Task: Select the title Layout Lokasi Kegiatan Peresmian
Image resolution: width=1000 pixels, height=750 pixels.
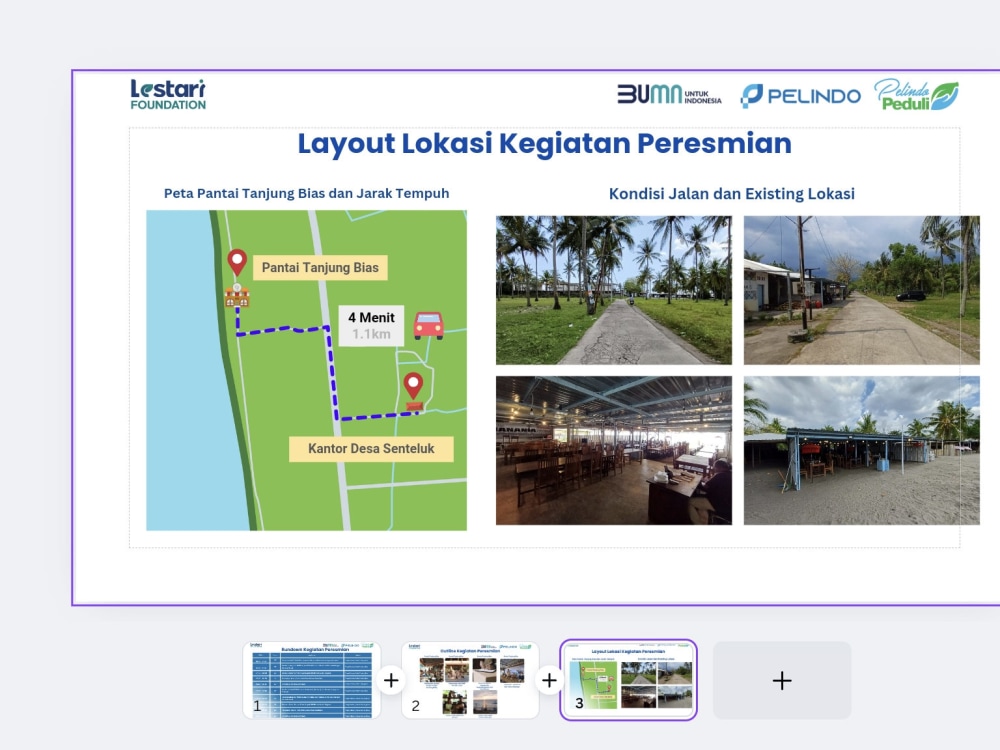Action: (545, 143)
